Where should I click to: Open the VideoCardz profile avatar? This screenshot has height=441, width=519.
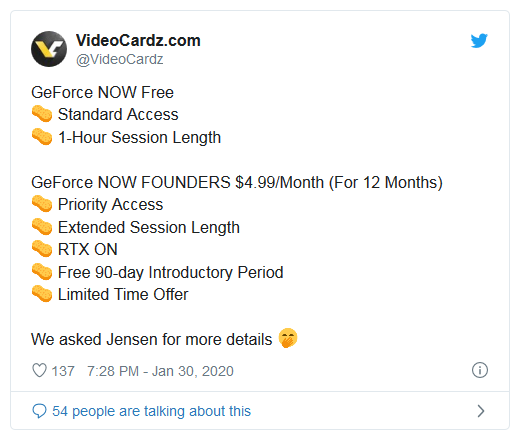49,49
